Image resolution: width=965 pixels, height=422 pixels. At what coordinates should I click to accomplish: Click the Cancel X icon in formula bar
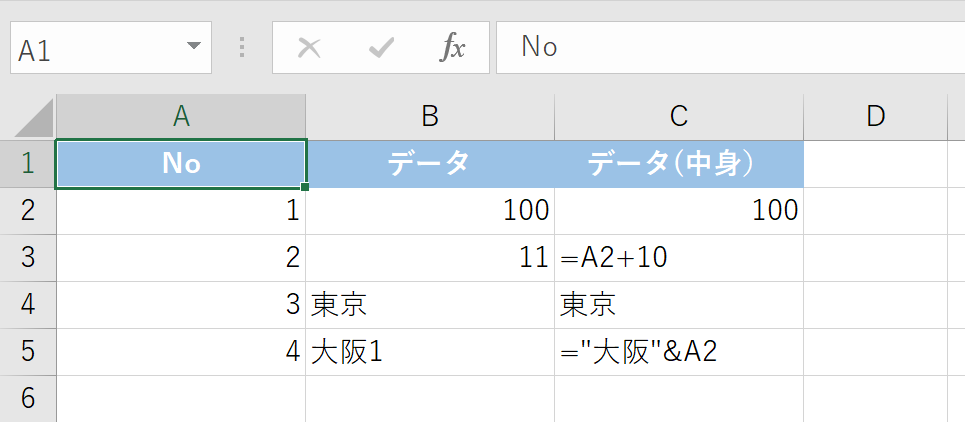(310, 48)
